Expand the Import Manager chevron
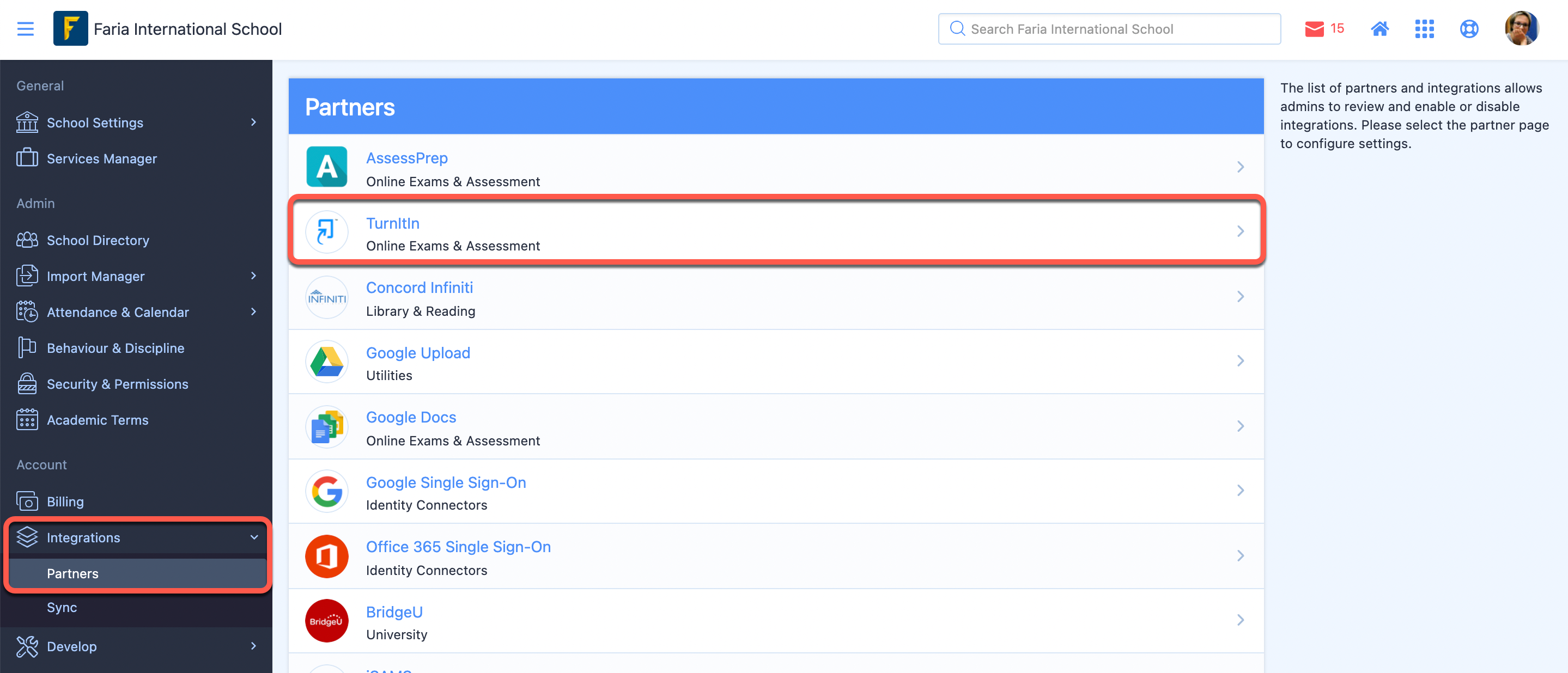The width and height of the screenshot is (1568, 673). (254, 276)
